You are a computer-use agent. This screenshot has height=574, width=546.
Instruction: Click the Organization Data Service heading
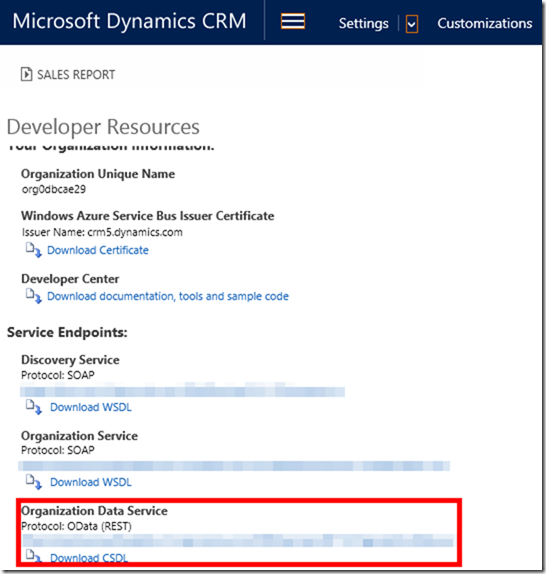(x=94, y=511)
